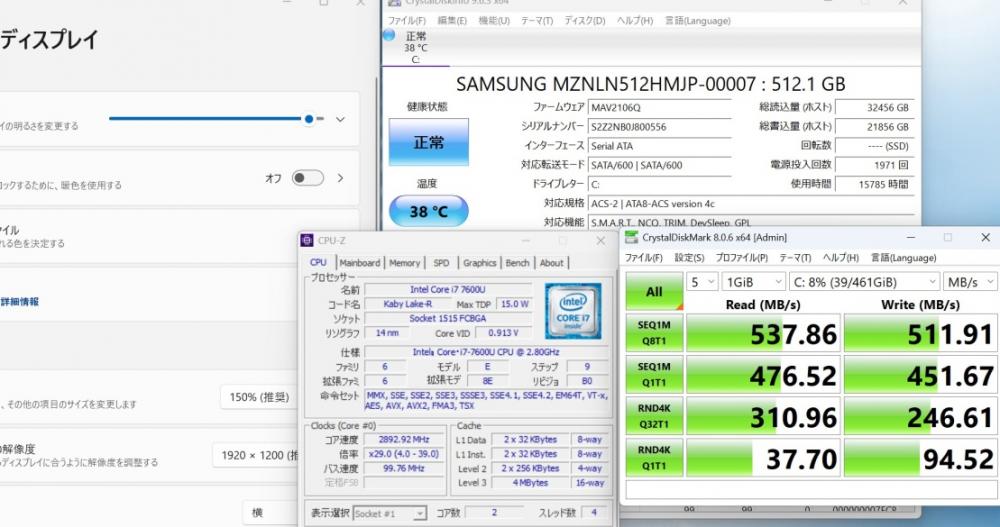Open the MB/s unit dropdown in CrystalDiskMark
The image size is (1000, 527).
tap(969, 282)
